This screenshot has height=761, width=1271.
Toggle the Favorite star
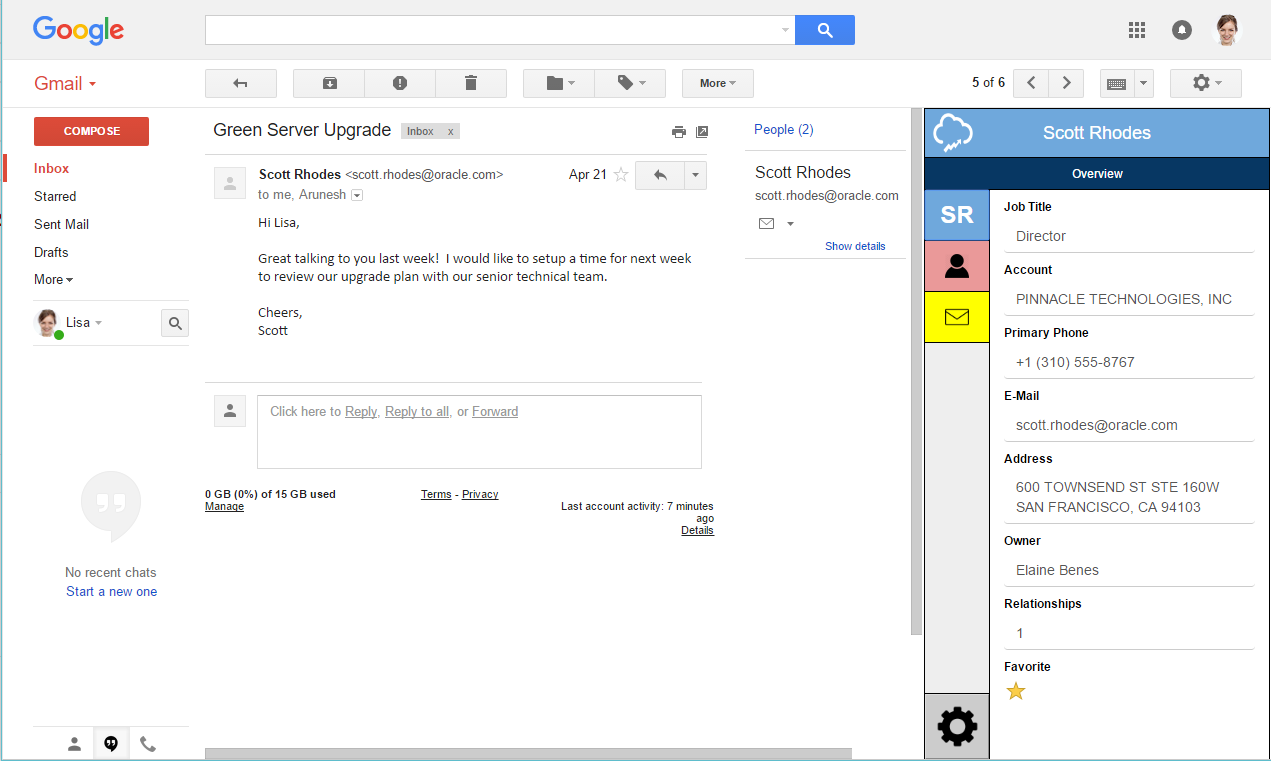[x=1016, y=691]
